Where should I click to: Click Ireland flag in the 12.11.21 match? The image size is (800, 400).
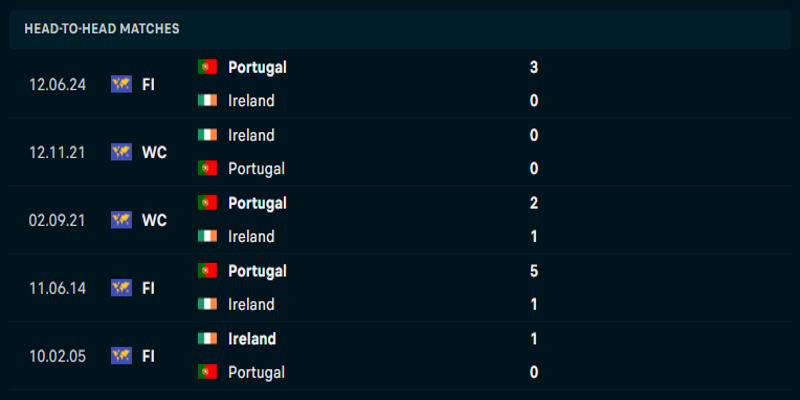pyautogui.click(x=208, y=135)
